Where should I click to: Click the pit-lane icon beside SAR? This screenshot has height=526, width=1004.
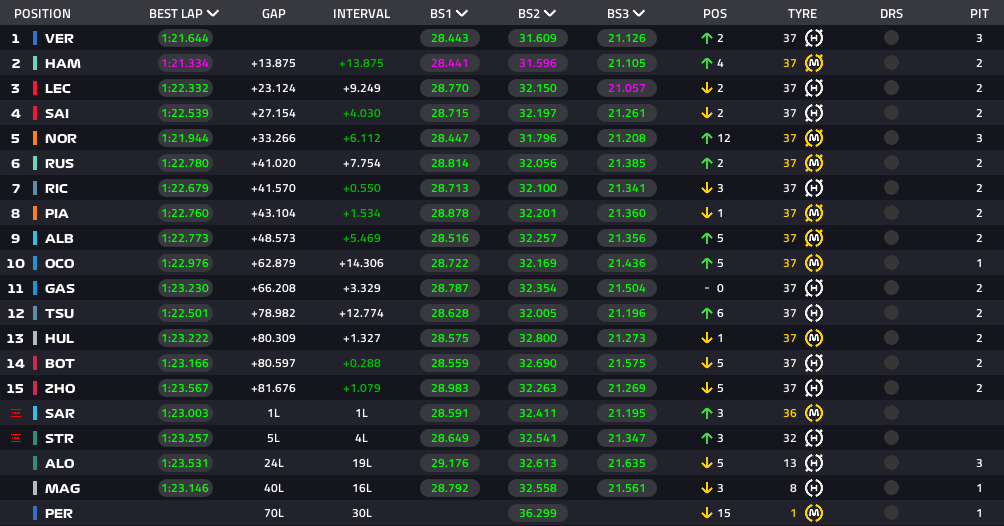(x=16, y=413)
